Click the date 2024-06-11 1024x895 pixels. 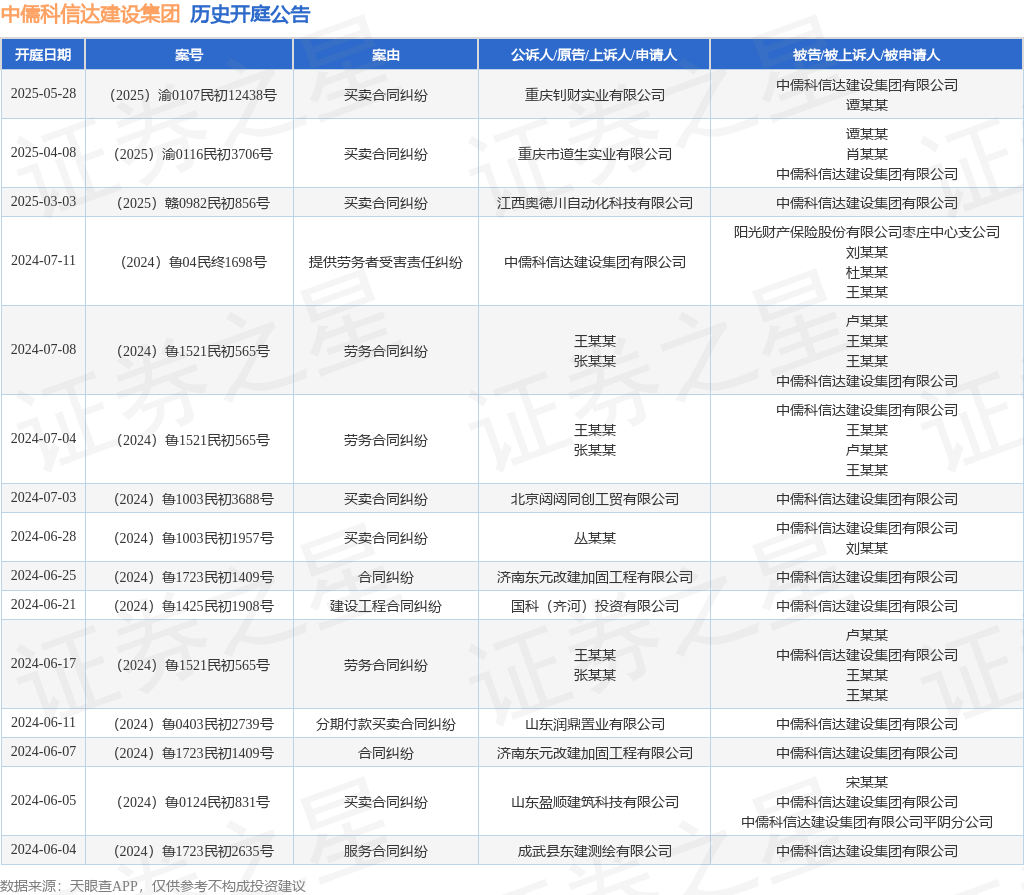click(x=43, y=723)
